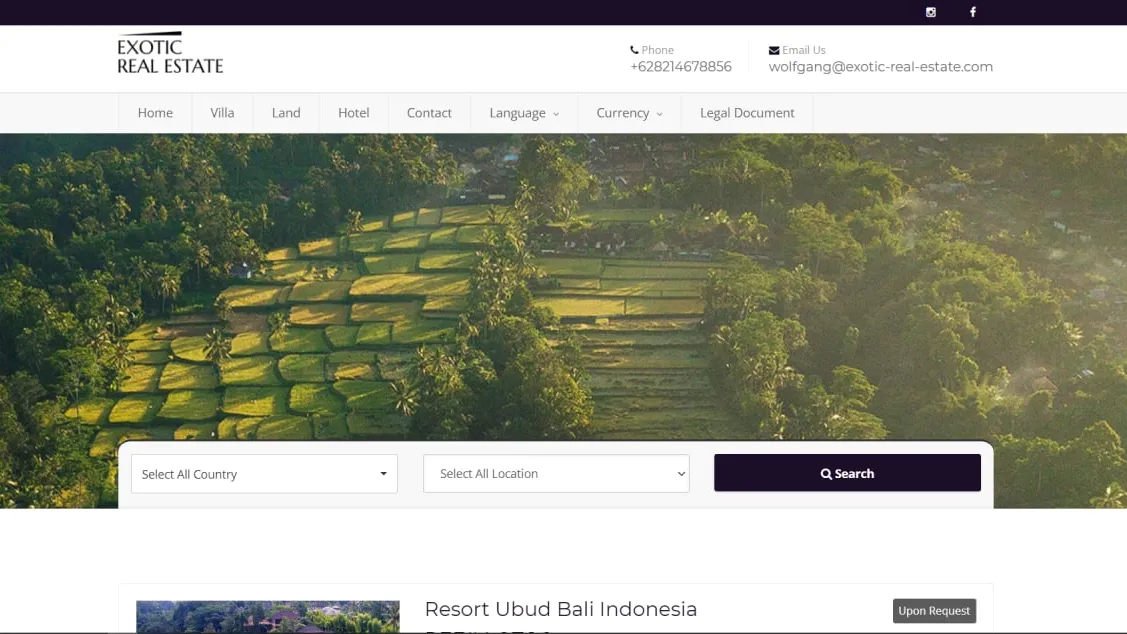Image resolution: width=1127 pixels, height=634 pixels.
Task: Click the phone handset icon
Action: coord(634,50)
